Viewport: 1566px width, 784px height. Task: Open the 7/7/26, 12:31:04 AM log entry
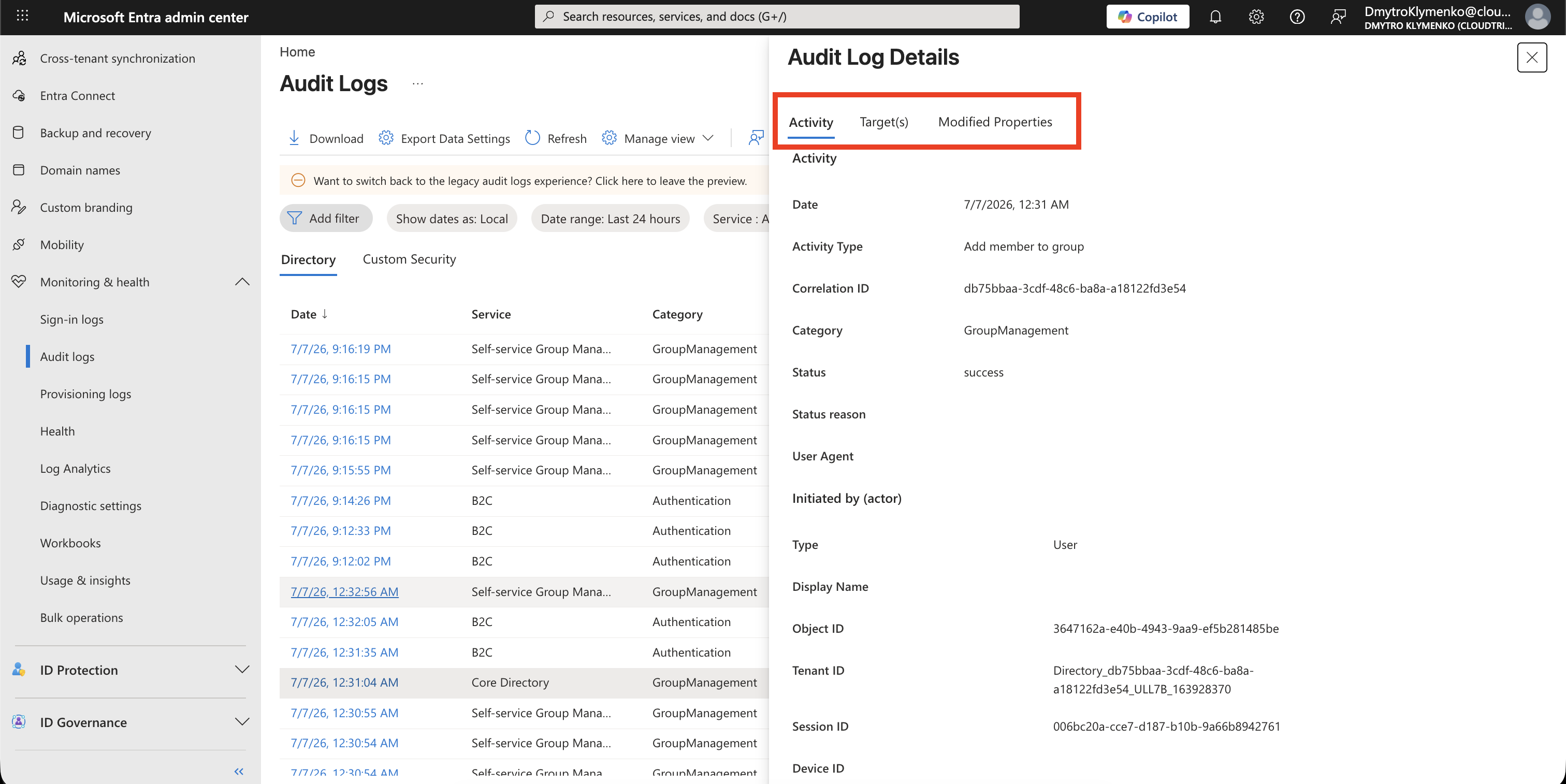point(344,682)
